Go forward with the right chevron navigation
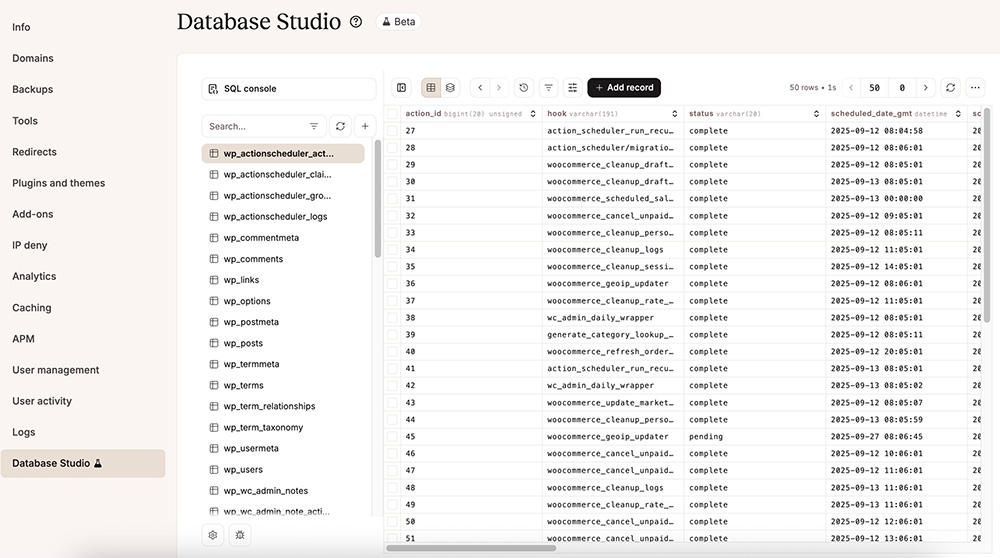The width and height of the screenshot is (1000, 558). pyautogui.click(x=499, y=87)
